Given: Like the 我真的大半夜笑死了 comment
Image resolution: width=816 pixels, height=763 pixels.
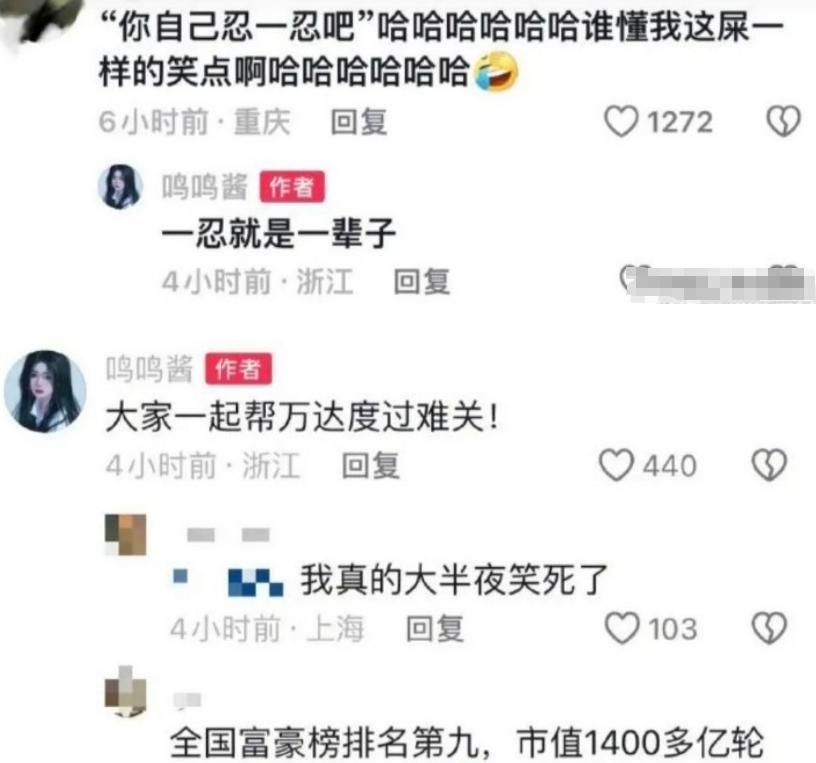Looking at the screenshot, I should pos(622,628).
